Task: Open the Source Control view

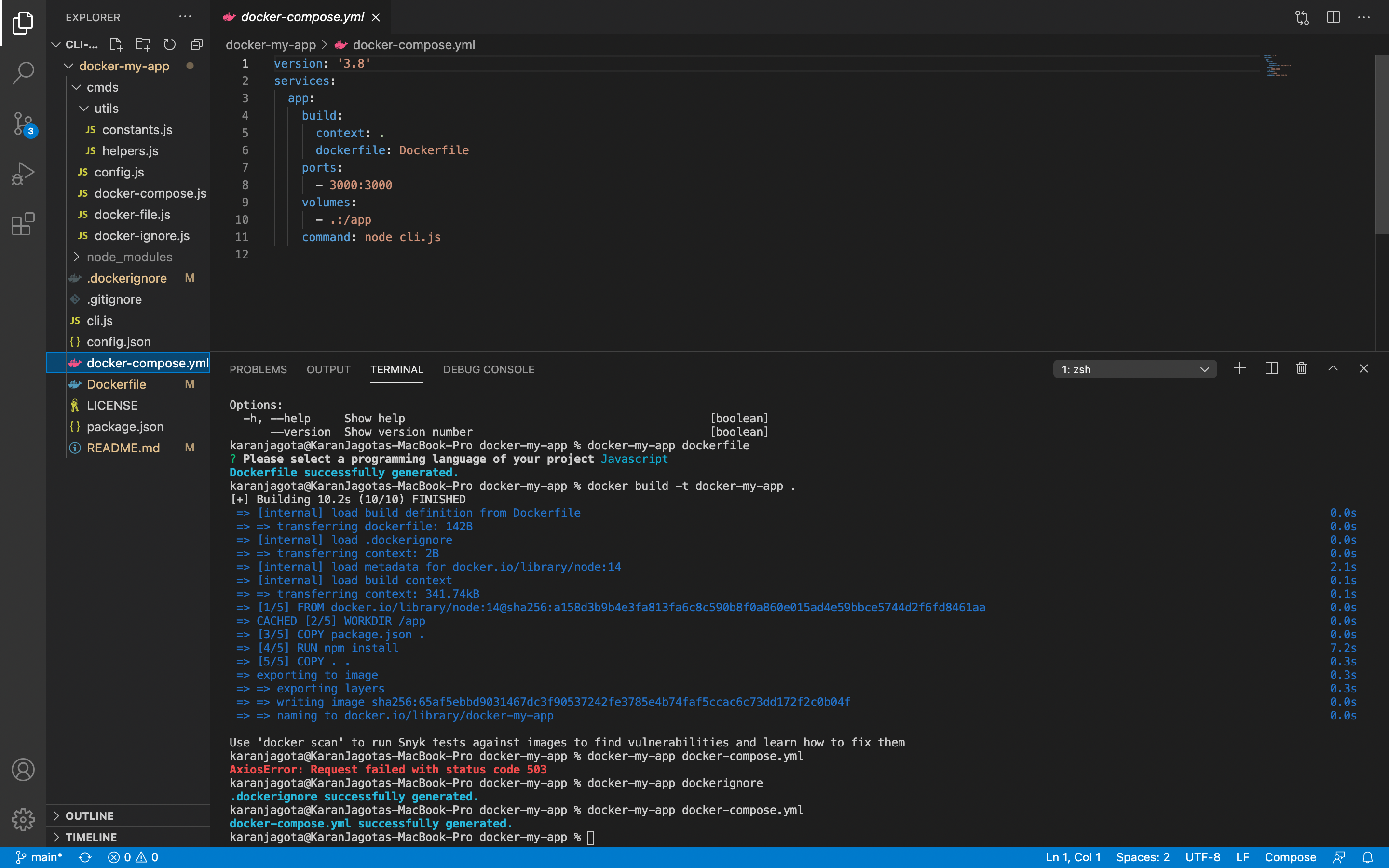Action: click(23, 123)
